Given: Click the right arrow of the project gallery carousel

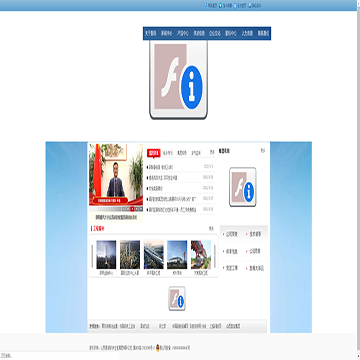Looking at the screenshot, I should pos(215,256).
